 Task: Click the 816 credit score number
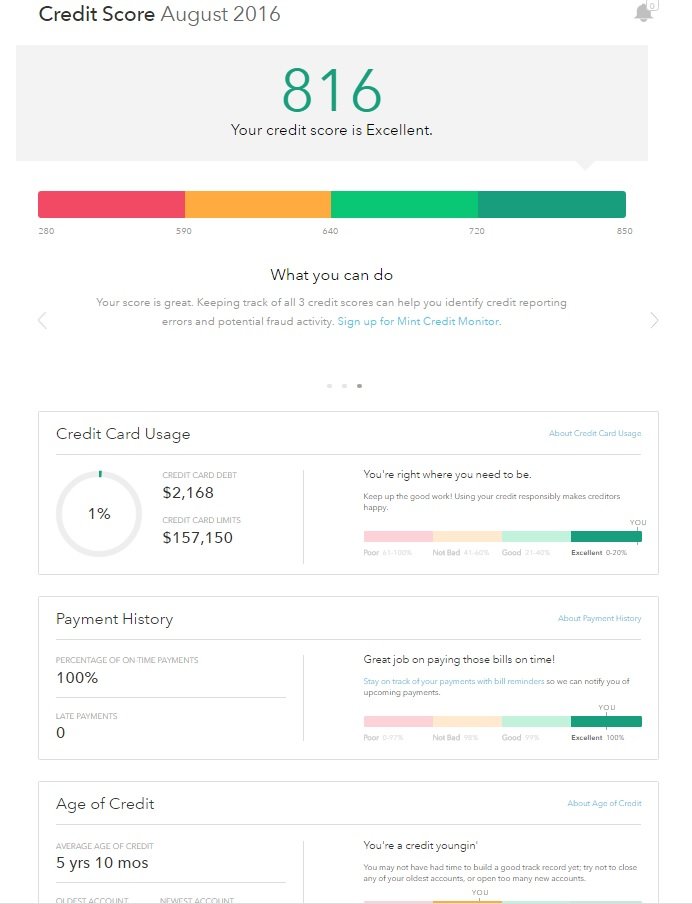pos(332,91)
